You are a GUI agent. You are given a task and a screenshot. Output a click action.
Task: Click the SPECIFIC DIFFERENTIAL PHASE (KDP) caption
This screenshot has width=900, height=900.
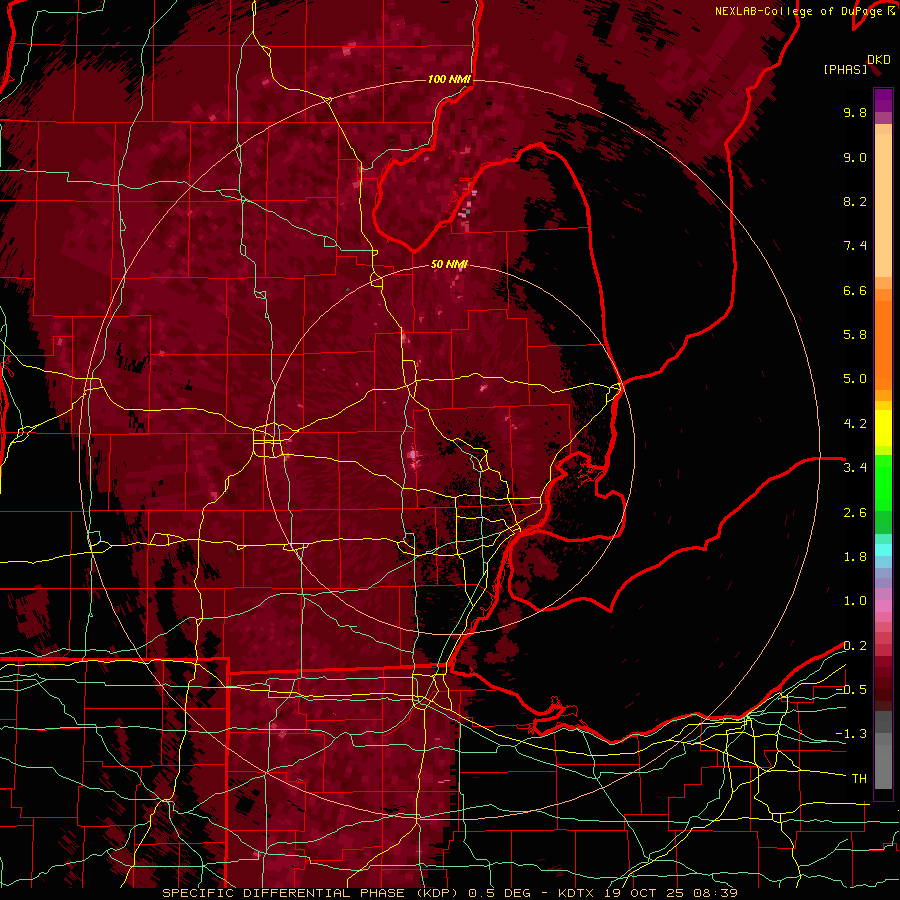[312, 893]
